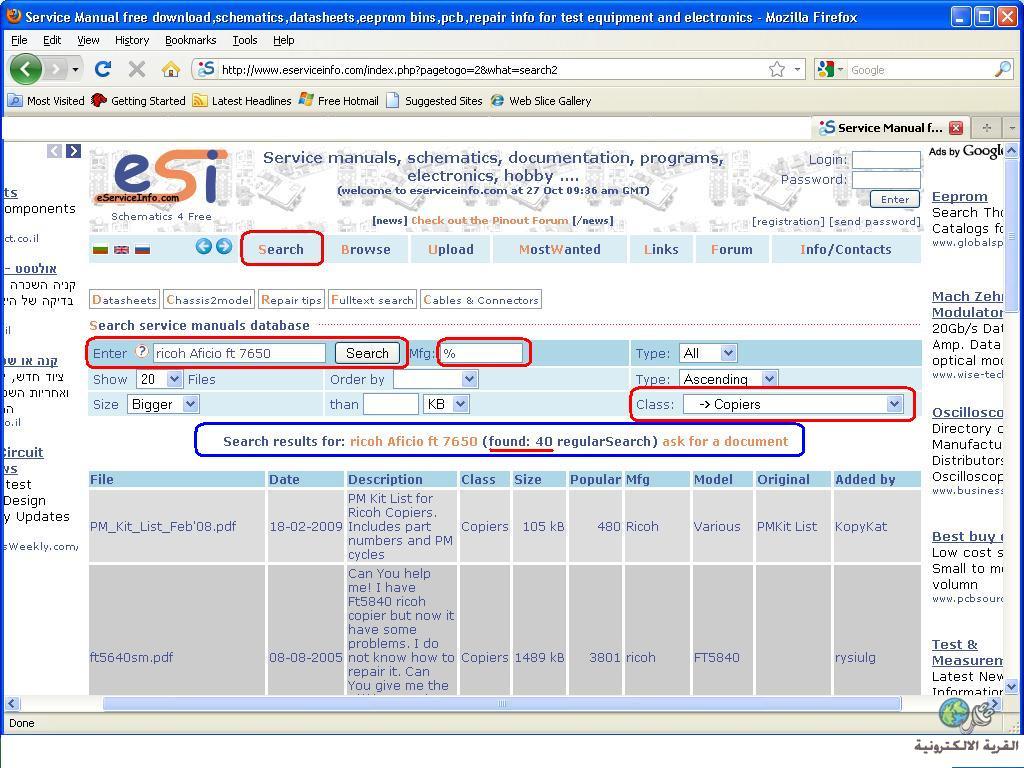Viewport: 1024px width, 768px height.
Task: Open the Bookmarks menu
Action: click(191, 40)
